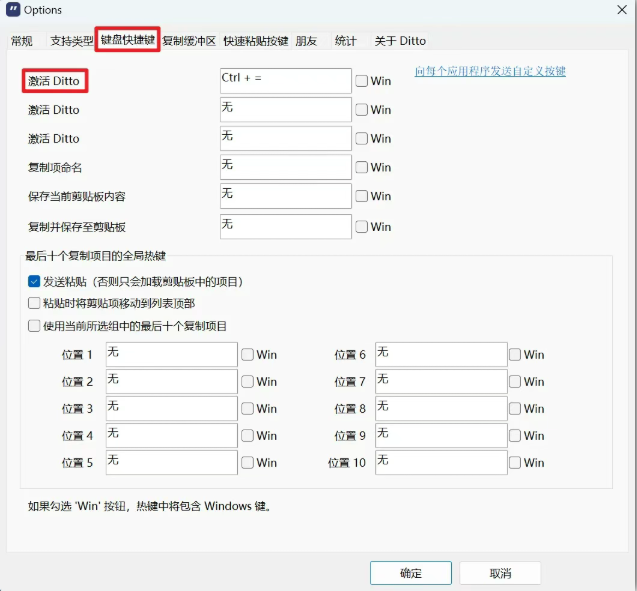Open the 向每个应用程序发送自定义按键 link
This screenshot has height=591, width=637.
(x=490, y=71)
